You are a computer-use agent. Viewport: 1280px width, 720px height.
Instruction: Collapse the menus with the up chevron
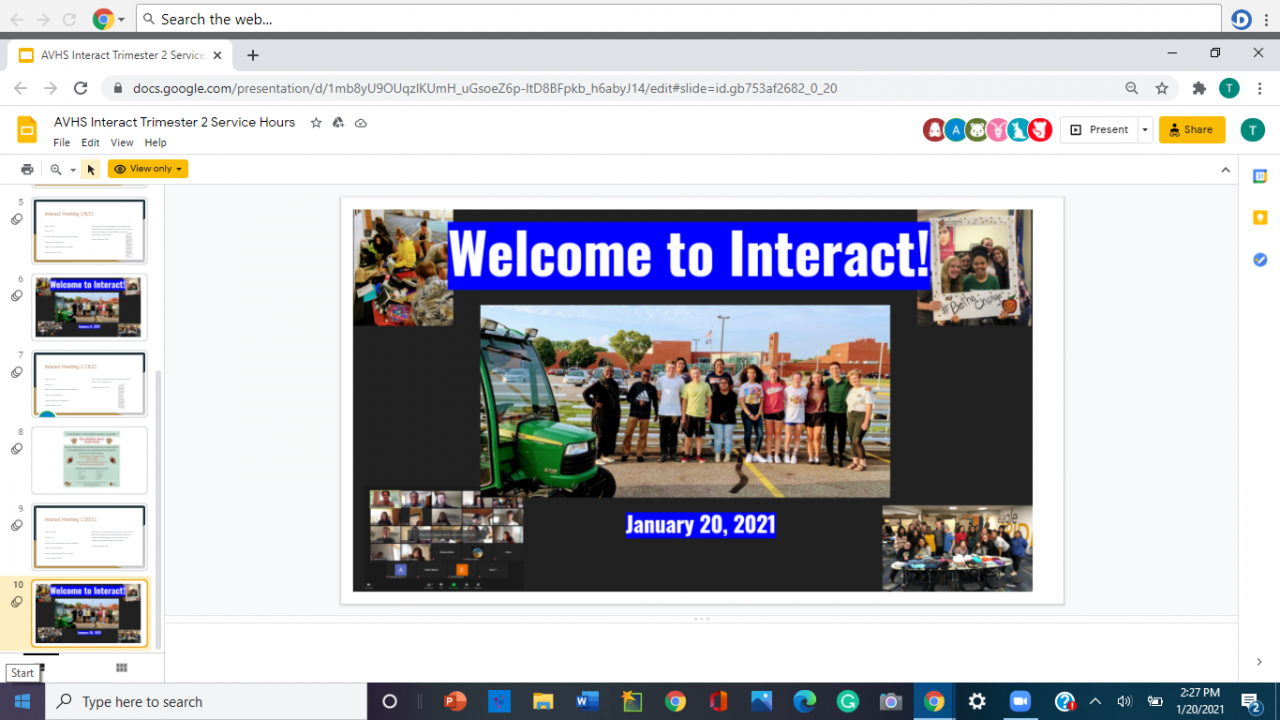click(1225, 170)
